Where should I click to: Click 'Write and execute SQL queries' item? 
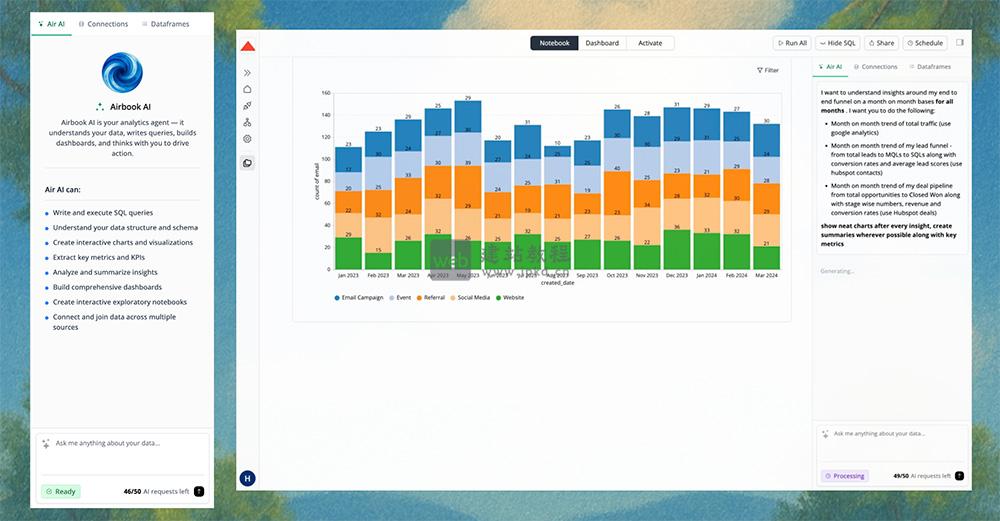coord(103,213)
